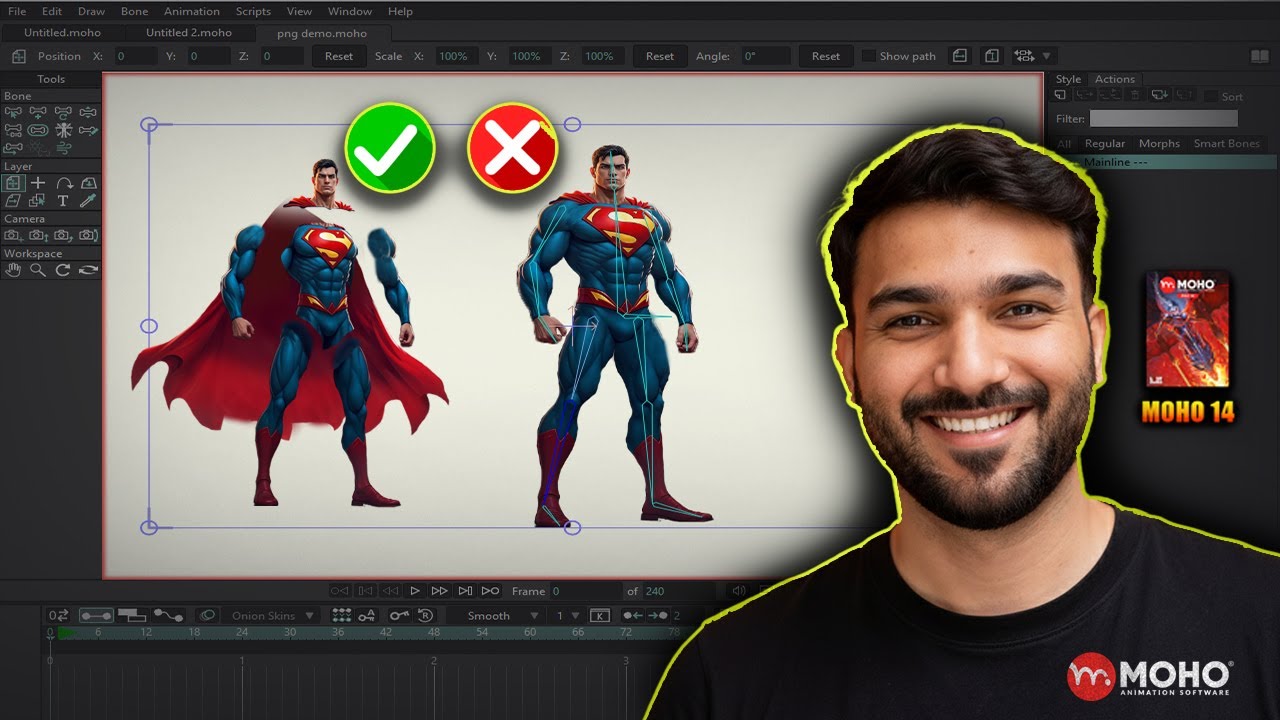Enable the Show path checkbox
This screenshot has width=1280, height=720.
(868, 56)
